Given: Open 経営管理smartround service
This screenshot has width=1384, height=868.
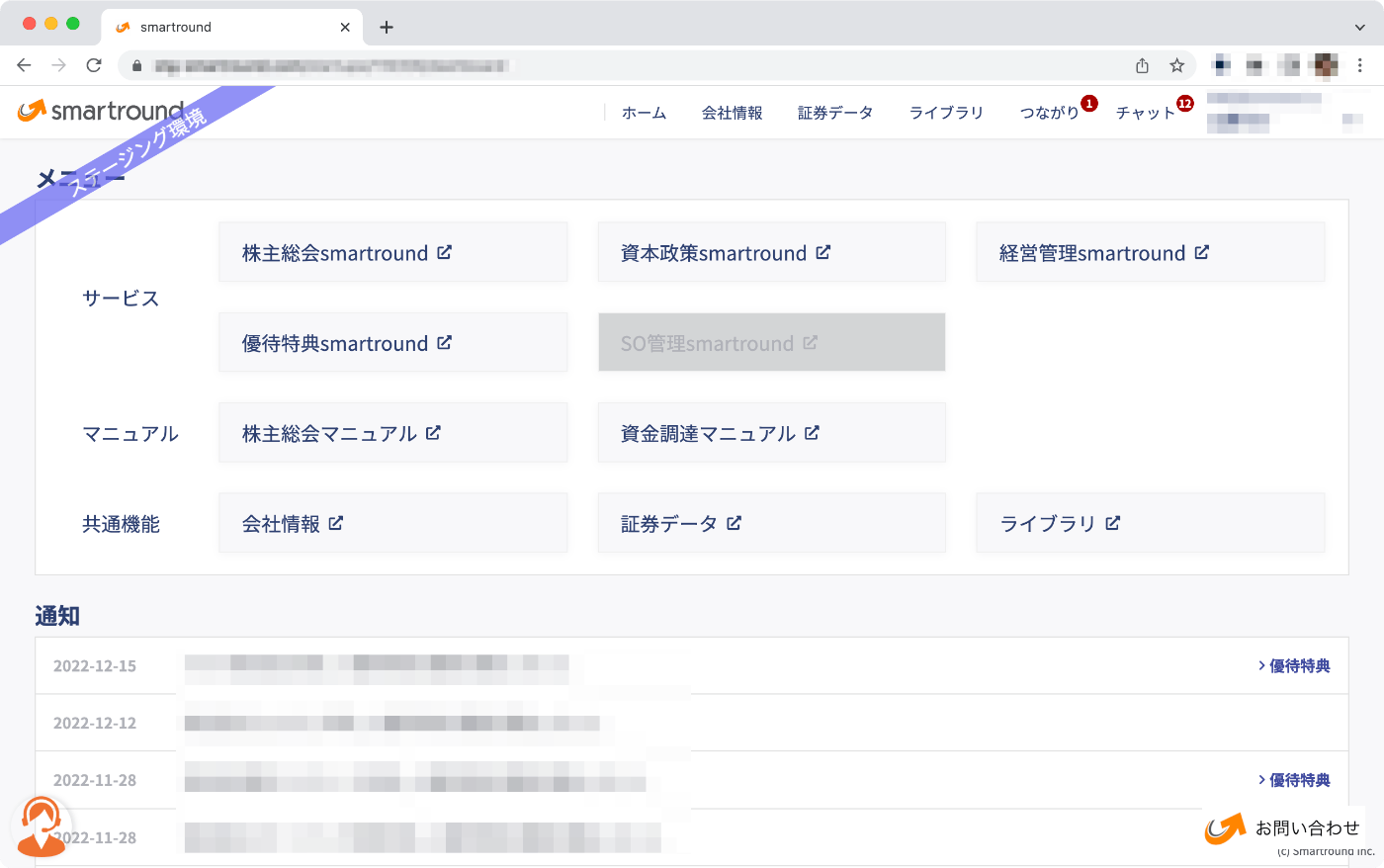Looking at the screenshot, I should (x=1151, y=252).
